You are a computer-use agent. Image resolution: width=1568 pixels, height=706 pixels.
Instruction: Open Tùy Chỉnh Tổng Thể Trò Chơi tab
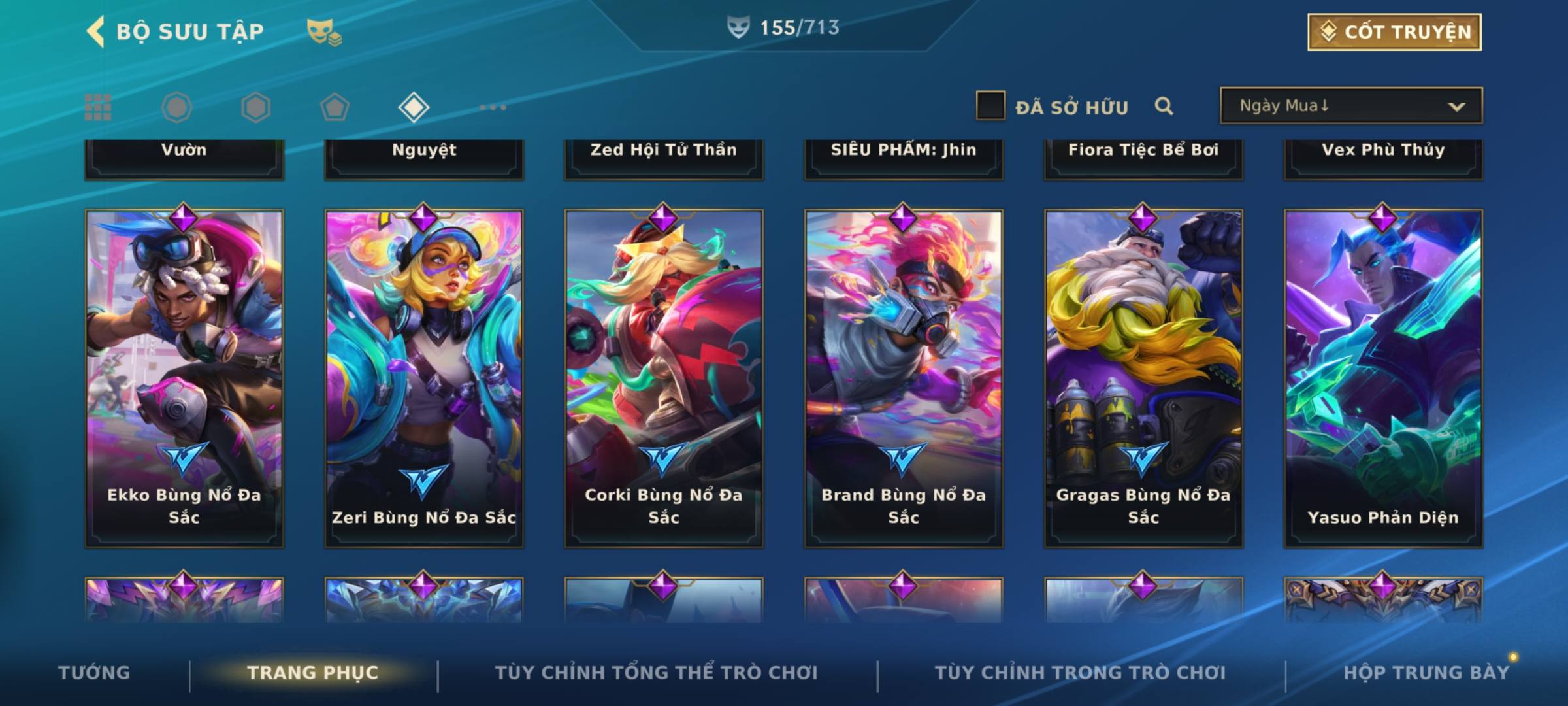[x=656, y=672]
